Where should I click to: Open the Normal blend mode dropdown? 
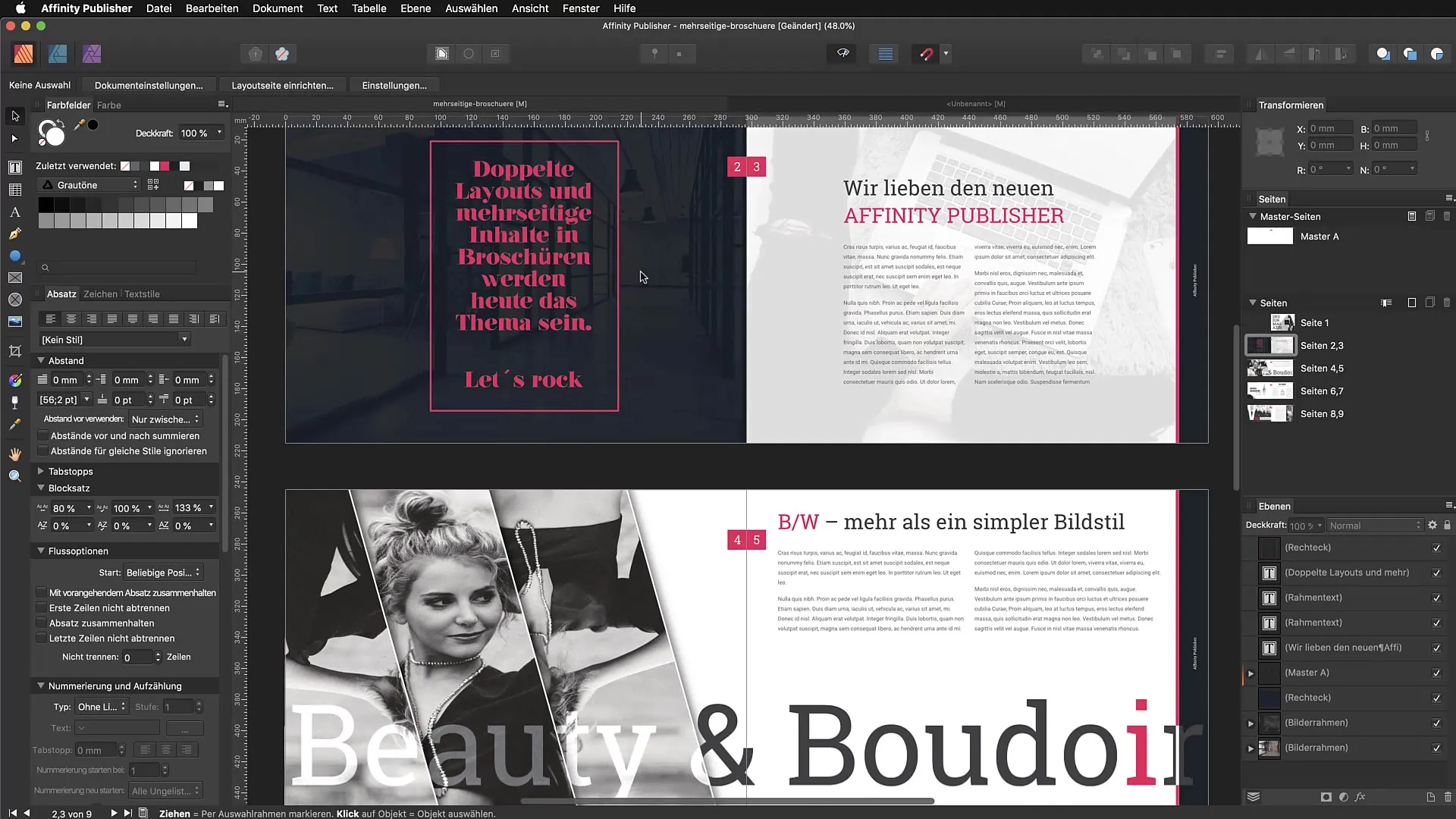(1374, 526)
